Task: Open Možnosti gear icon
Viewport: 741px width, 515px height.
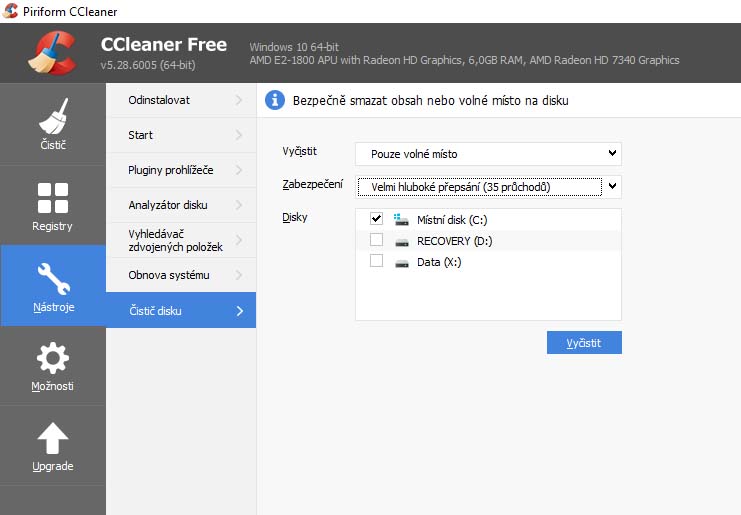Action: pyautogui.click(x=53, y=358)
